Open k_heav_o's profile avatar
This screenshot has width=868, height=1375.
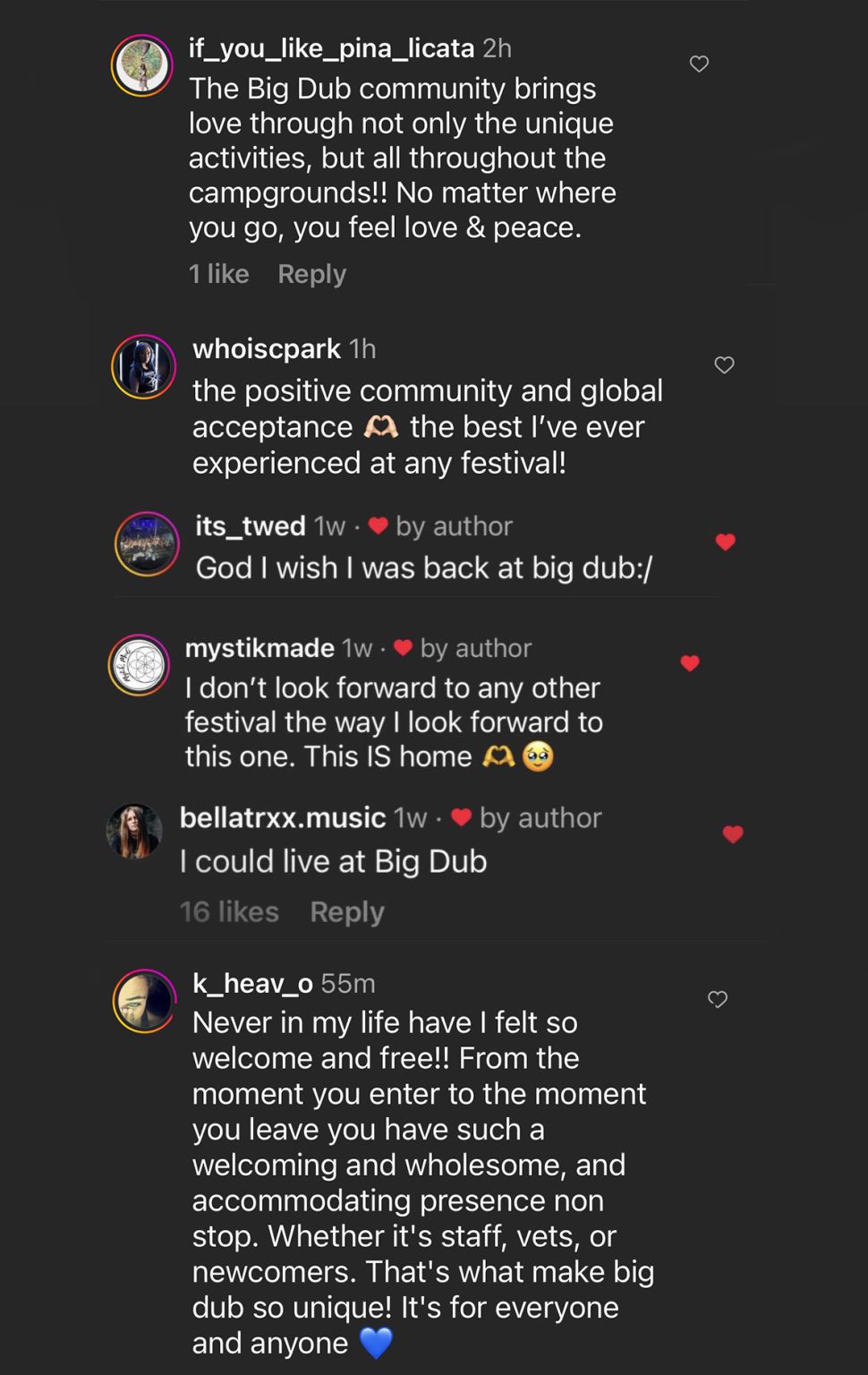pos(144,1001)
